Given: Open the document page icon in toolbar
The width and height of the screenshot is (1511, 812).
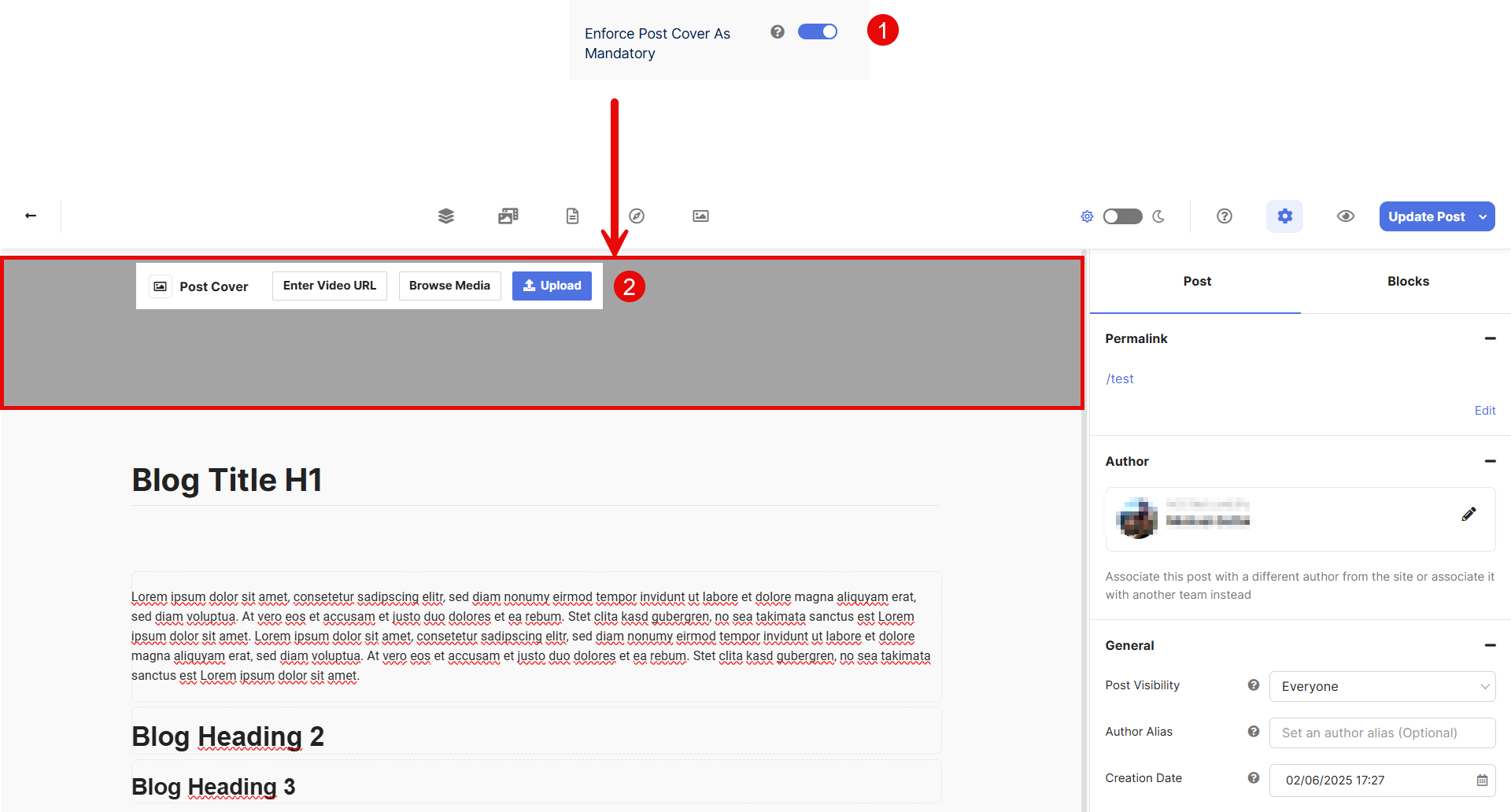Looking at the screenshot, I should click(x=572, y=216).
